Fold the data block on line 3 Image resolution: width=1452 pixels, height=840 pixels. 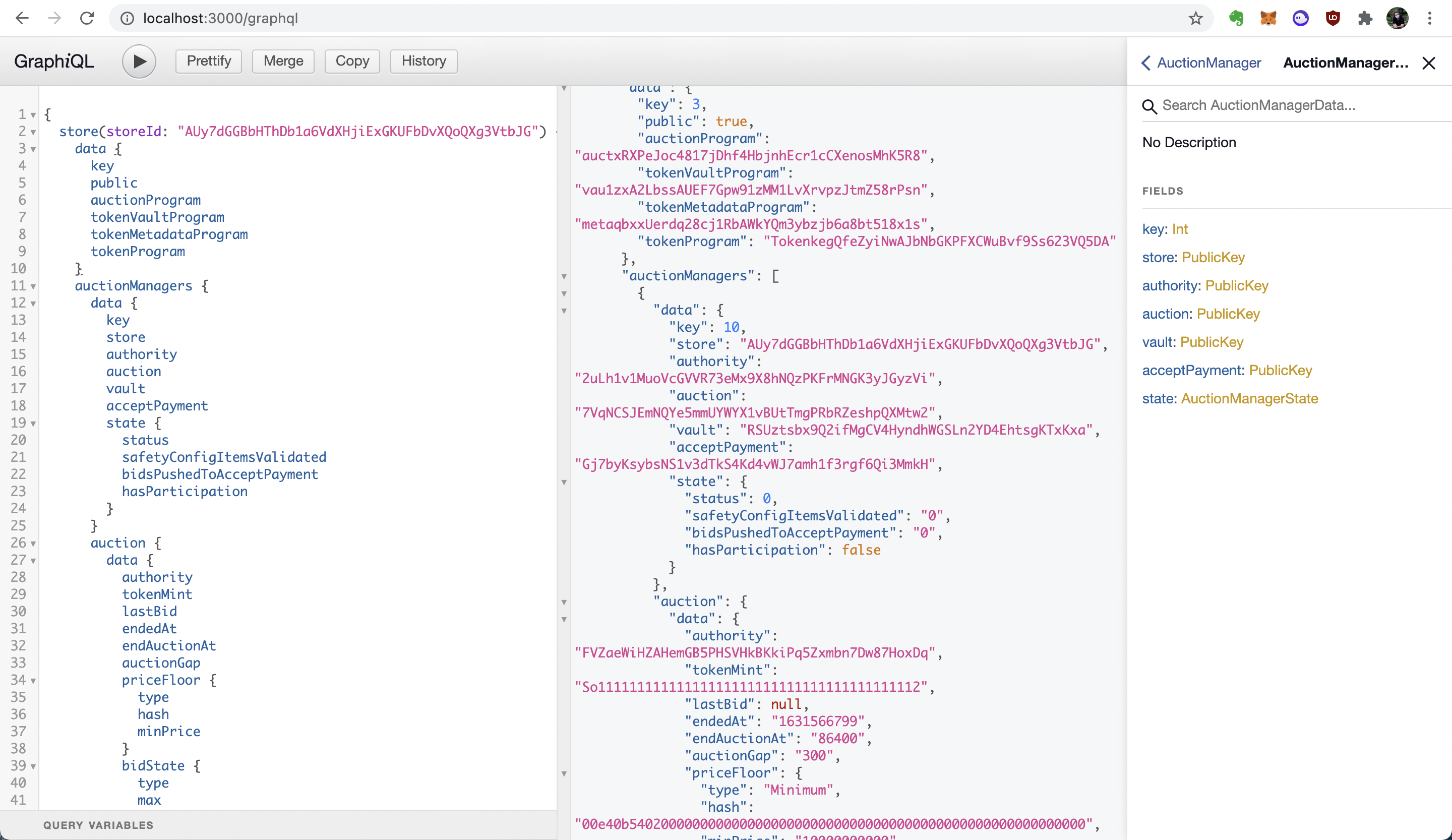pyautogui.click(x=33, y=150)
